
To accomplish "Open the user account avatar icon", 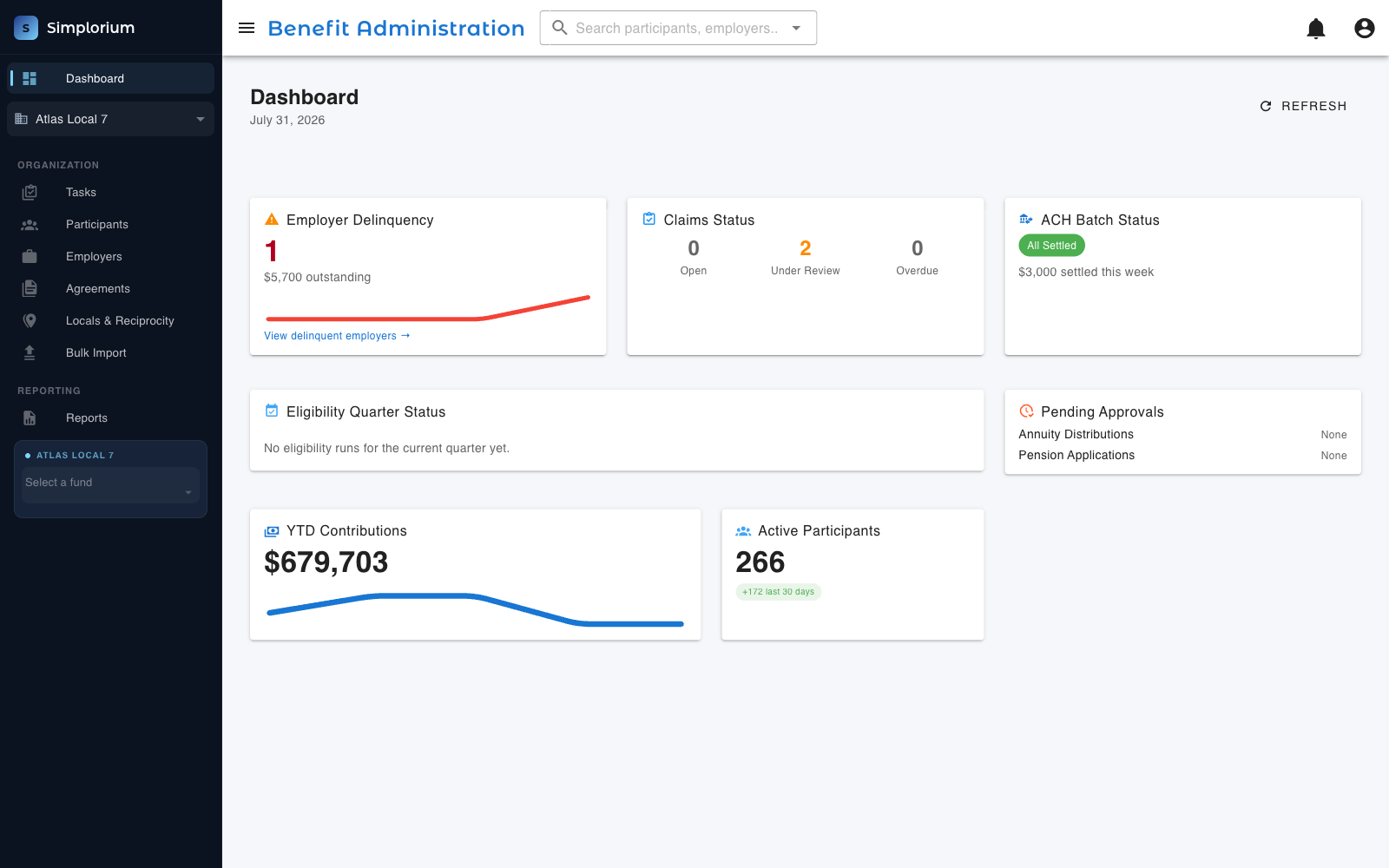I will [x=1365, y=29].
